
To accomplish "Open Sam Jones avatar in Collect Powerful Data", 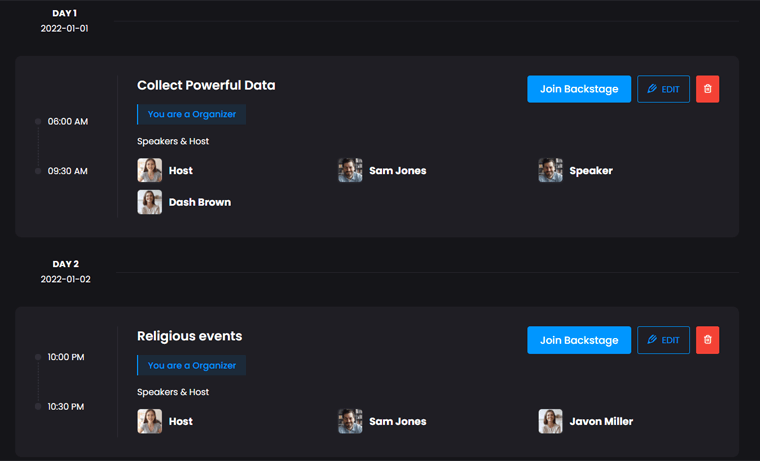I will [350, 170].
